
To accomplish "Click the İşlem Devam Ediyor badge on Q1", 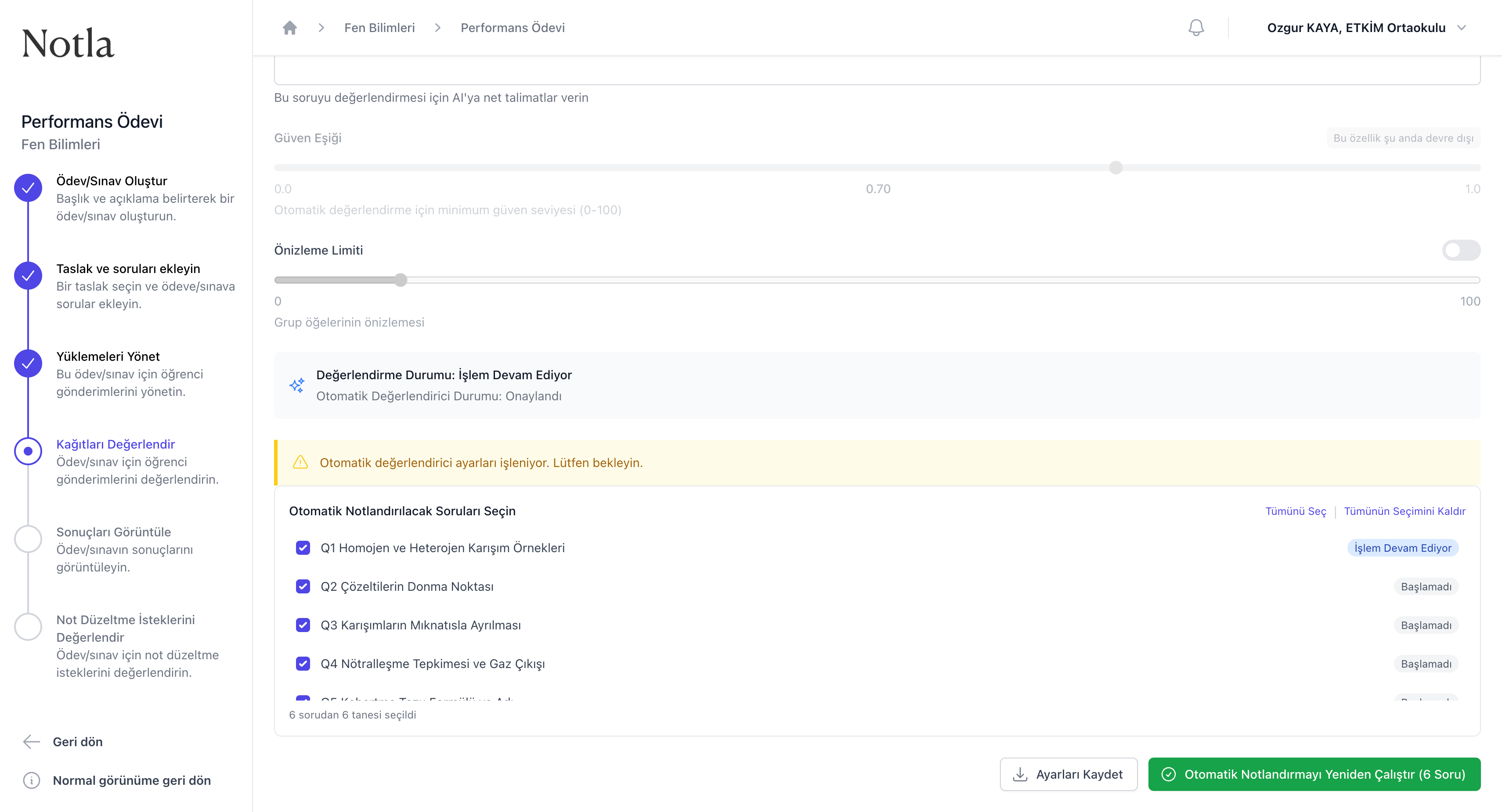I will click(1403, 548).
